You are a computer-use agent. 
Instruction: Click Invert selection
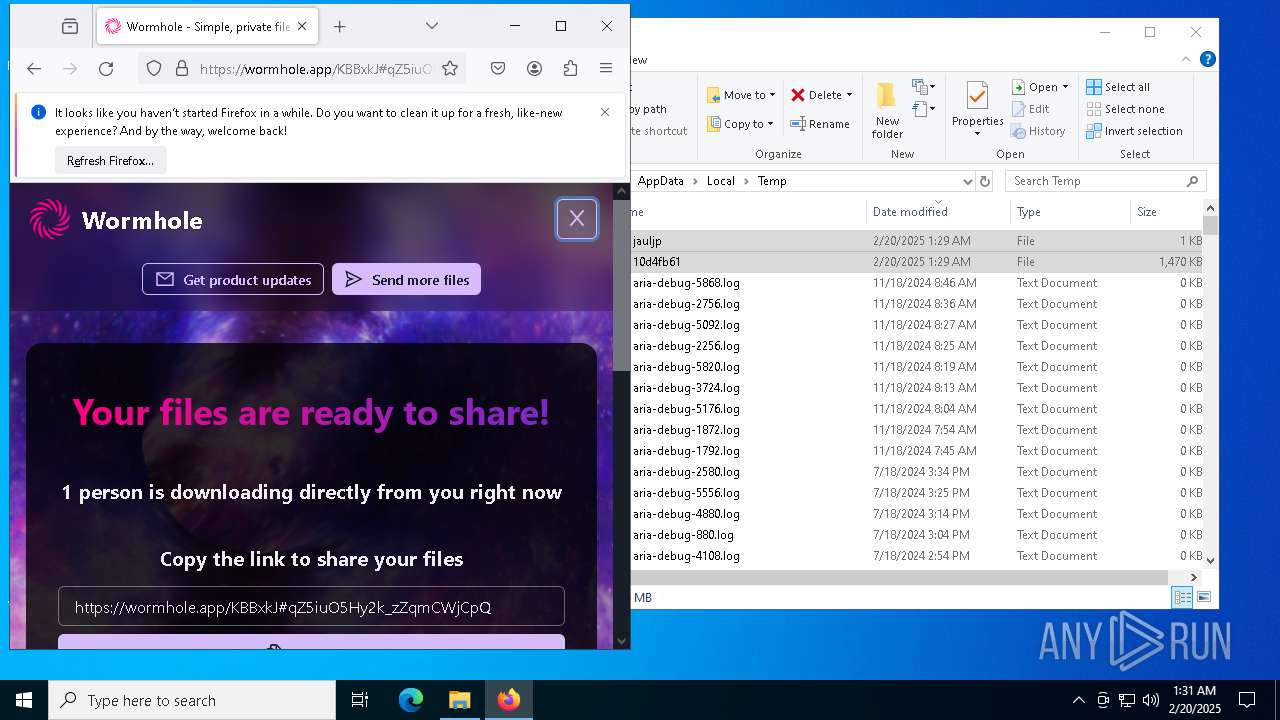click(x=1134, y=131)
